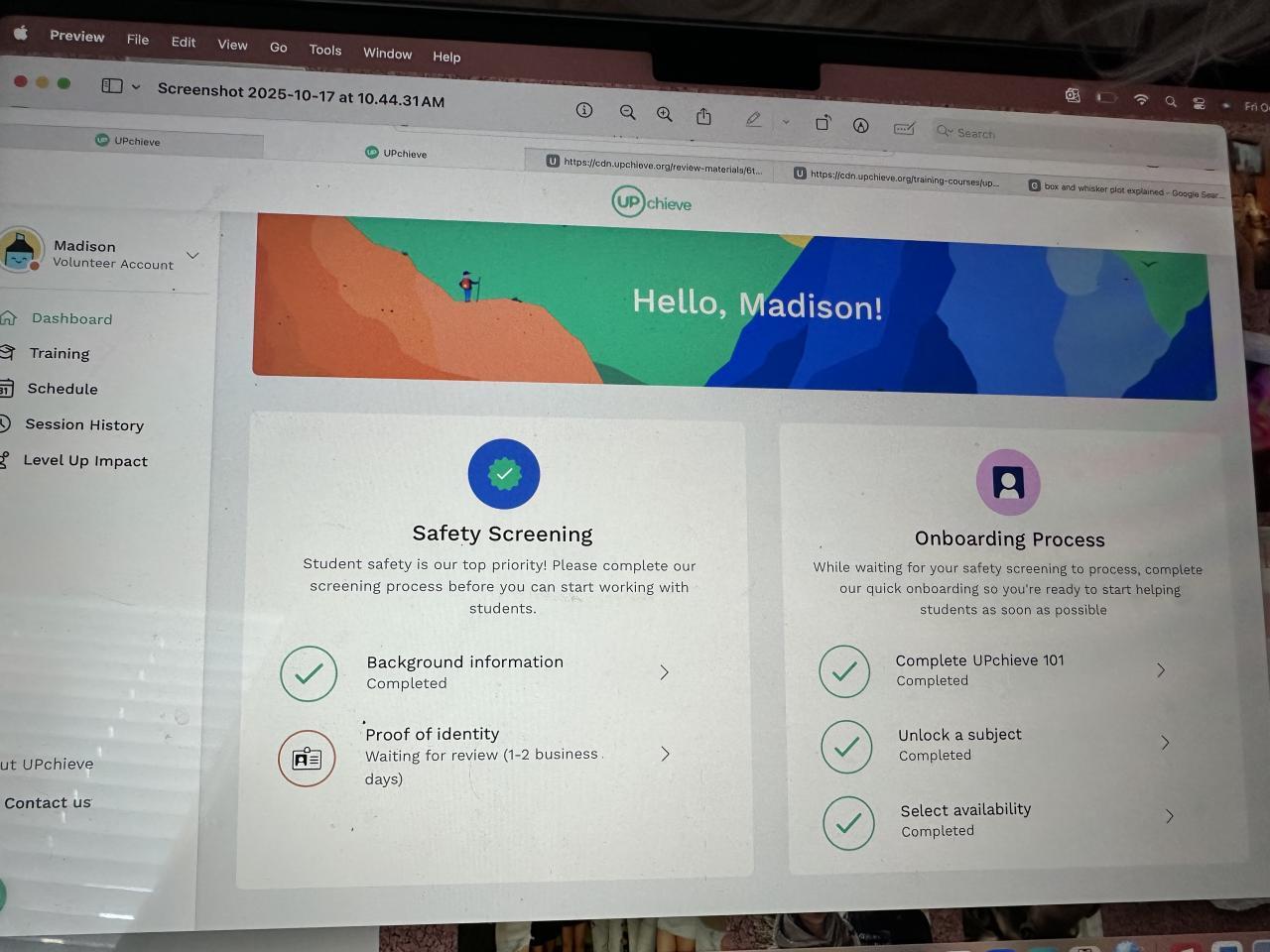Image resolution: width=1270 pixels, height=952 pixels.
Task: Expand the Madison account dropdown chevron
Action: tap(193, 256)
